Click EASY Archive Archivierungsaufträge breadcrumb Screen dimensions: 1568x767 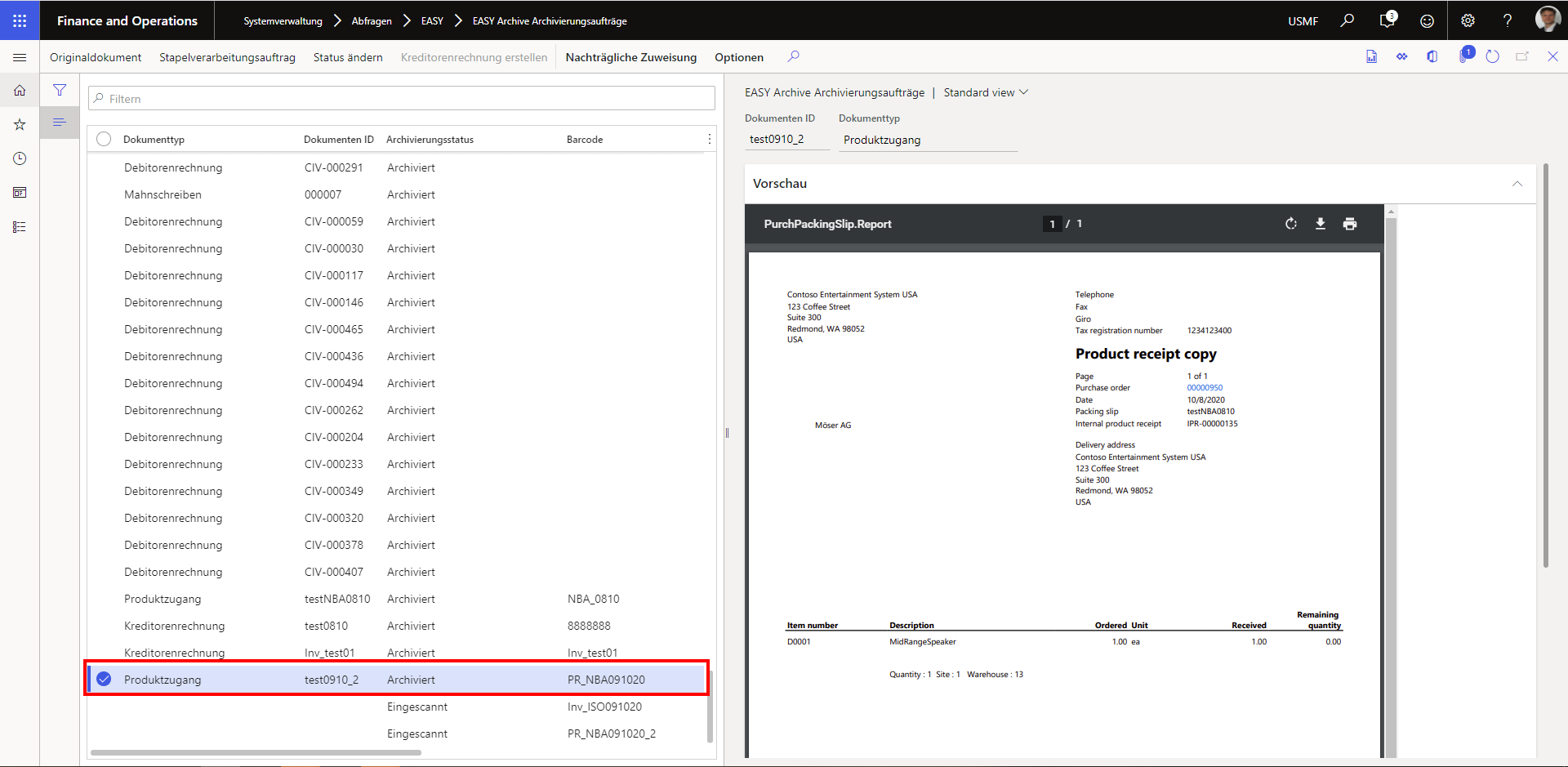pyautogui.click(x=550, y=21)
